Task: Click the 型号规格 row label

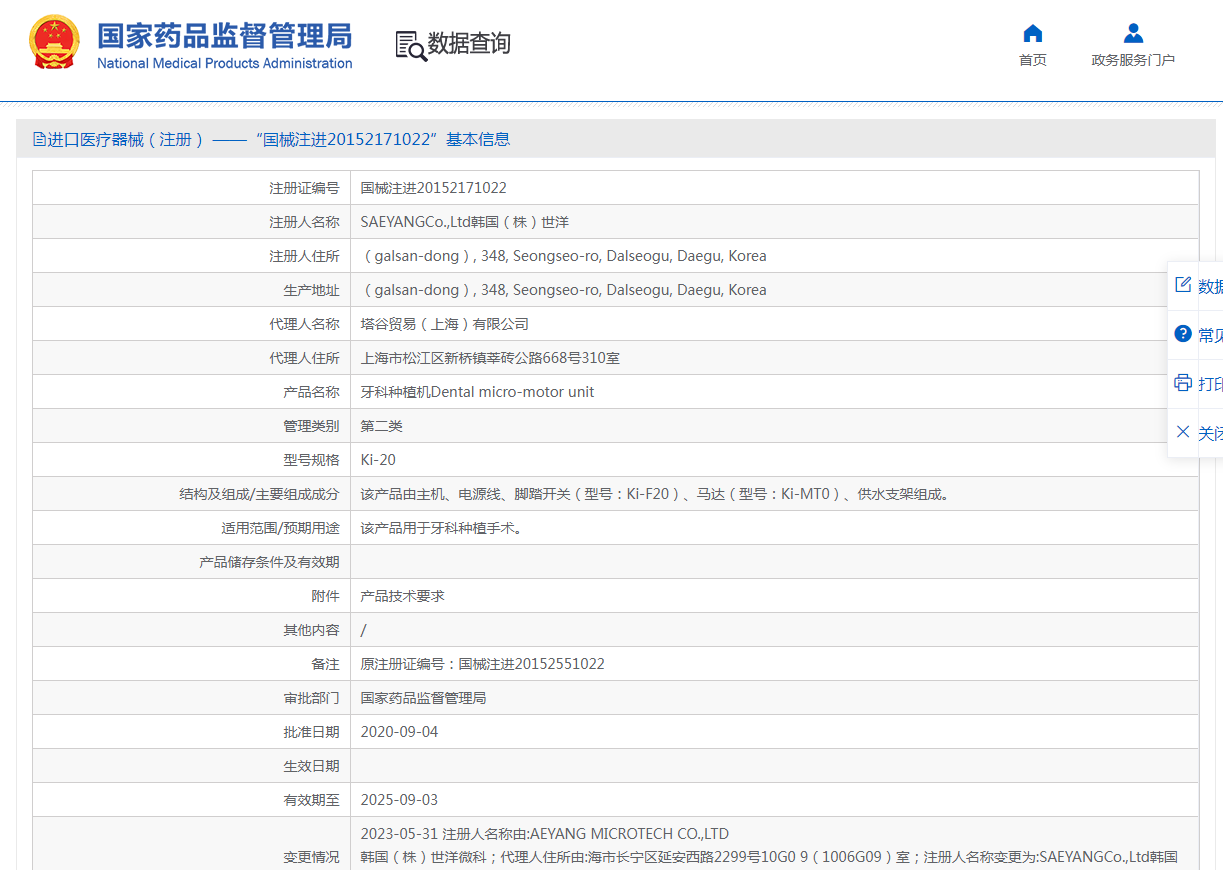Action: click(311, 460)
